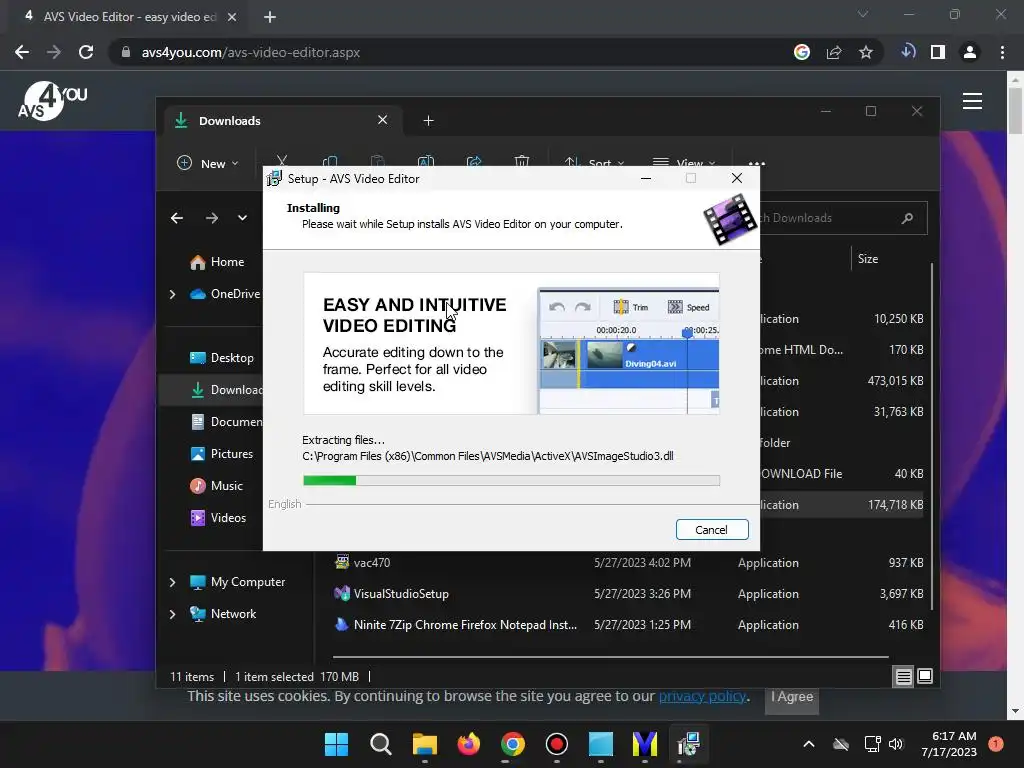Show hidden system tray icons

(808, 744)
